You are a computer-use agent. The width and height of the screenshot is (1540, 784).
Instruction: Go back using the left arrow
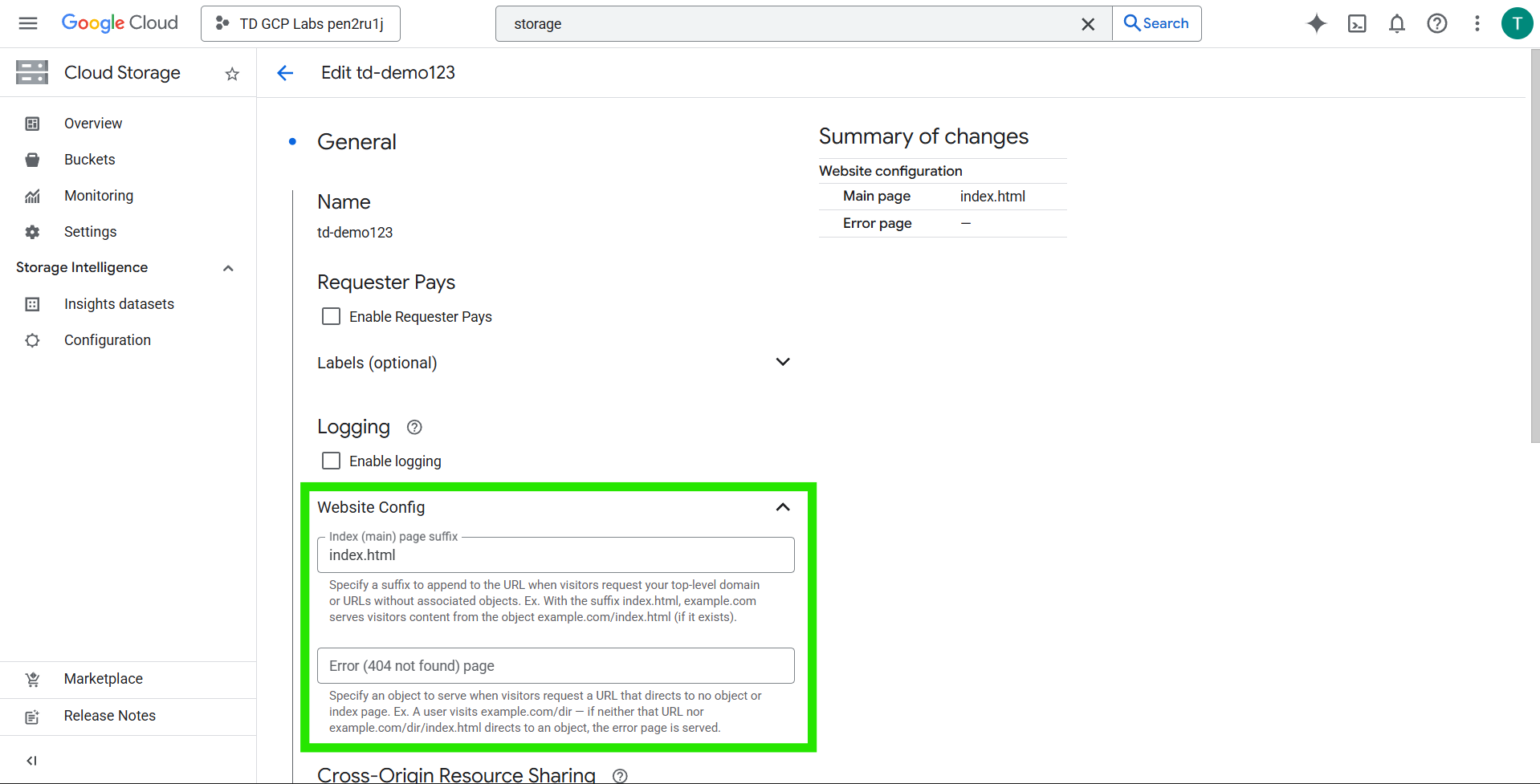[x=285, y=73]
